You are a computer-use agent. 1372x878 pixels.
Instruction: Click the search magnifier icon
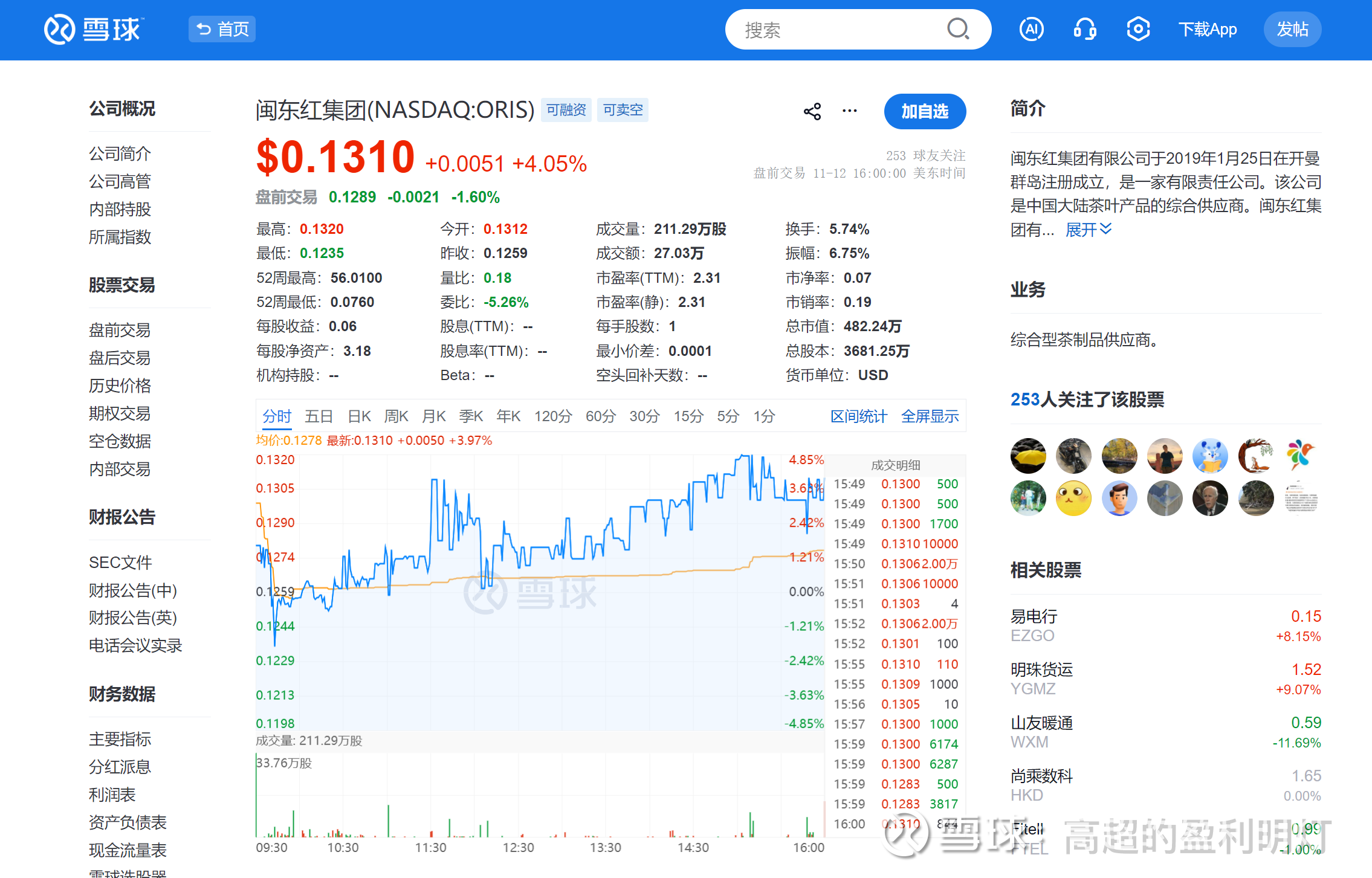pos(957,29)
